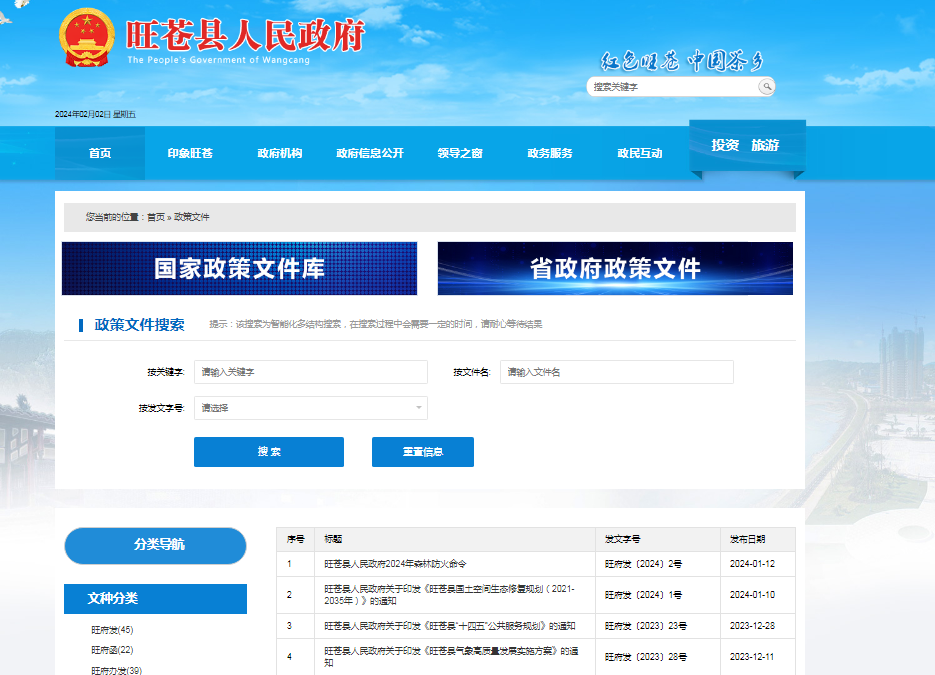The width and height of the screenshot is (935, 675).
Task: Open the 印象旺苍 menu item
Action: pyautogui.click(x=190, y=153)
